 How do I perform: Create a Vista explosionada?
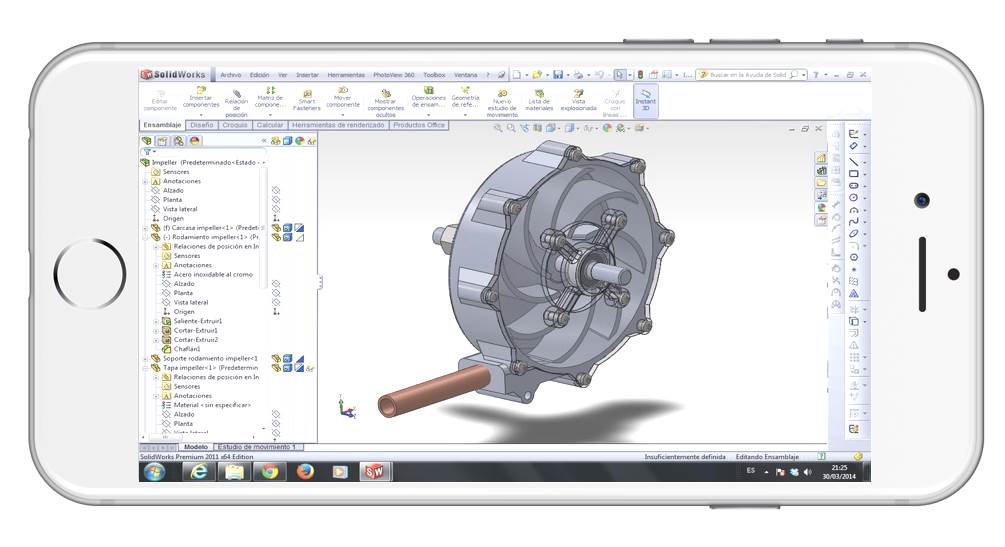point(578,98)
